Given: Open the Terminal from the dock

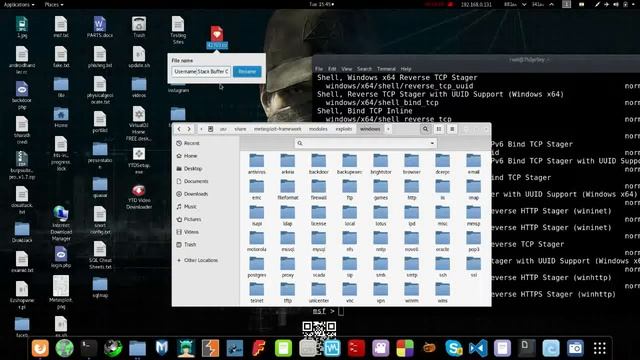Looking at the screenshot, I should click(x=89, y=348).
